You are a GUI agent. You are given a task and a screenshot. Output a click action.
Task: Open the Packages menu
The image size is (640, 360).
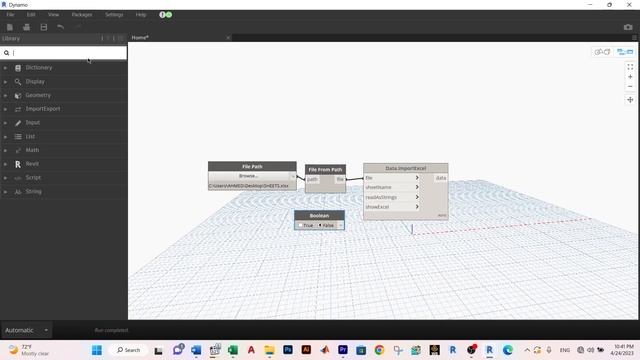82,15
